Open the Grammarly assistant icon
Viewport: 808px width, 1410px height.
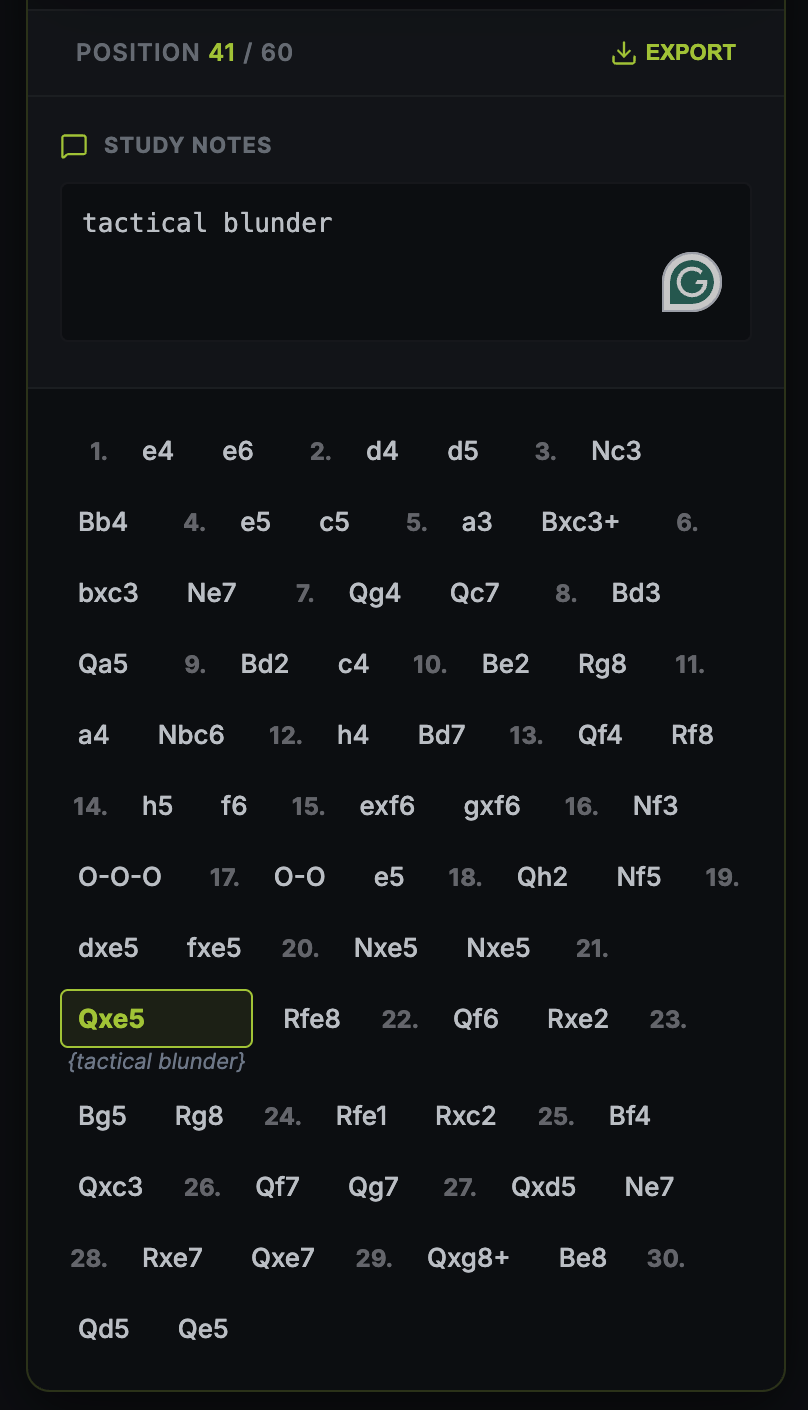point(691,282)
